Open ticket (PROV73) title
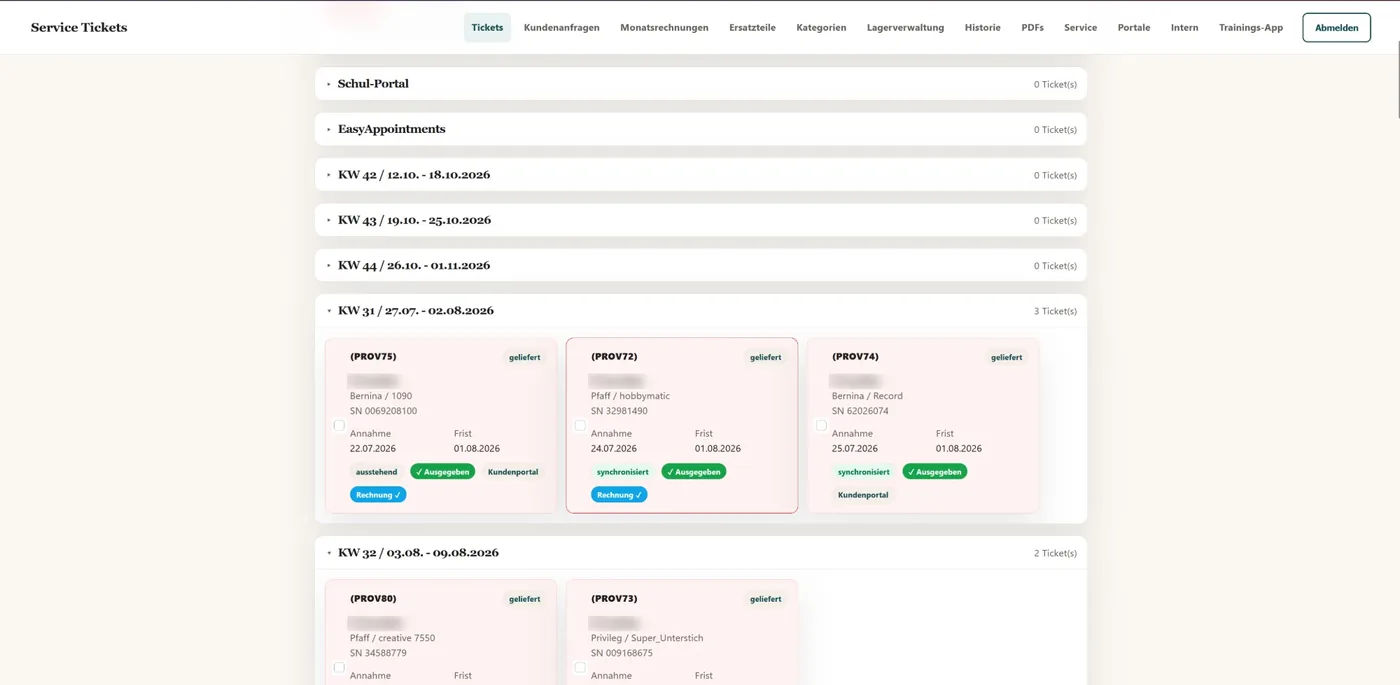Viewport: 1400px width, 685px height. point(614,599)
